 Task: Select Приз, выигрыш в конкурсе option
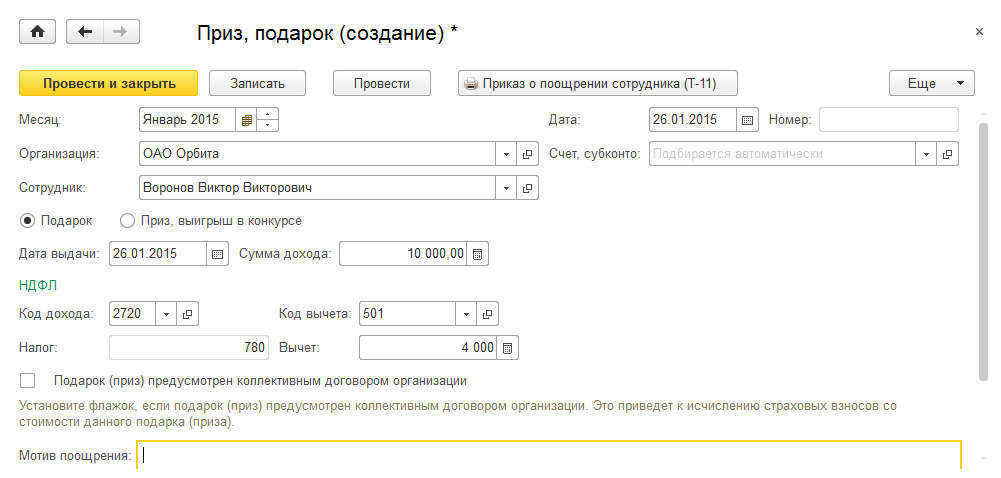(127, 221)
